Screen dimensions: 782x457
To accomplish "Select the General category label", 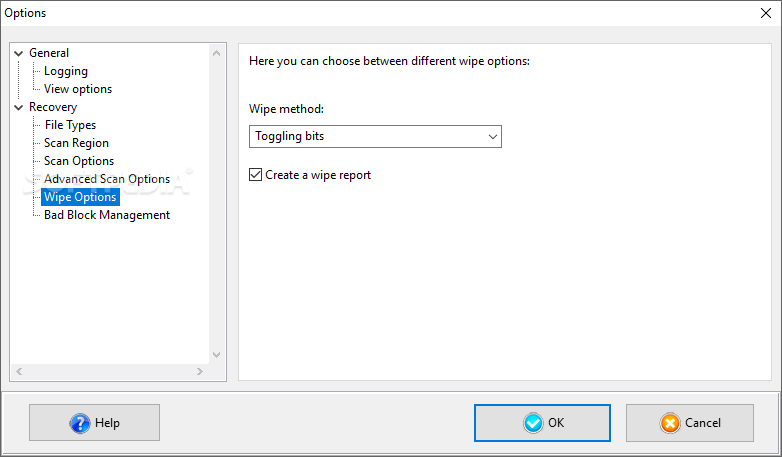I will coord(49,53).
